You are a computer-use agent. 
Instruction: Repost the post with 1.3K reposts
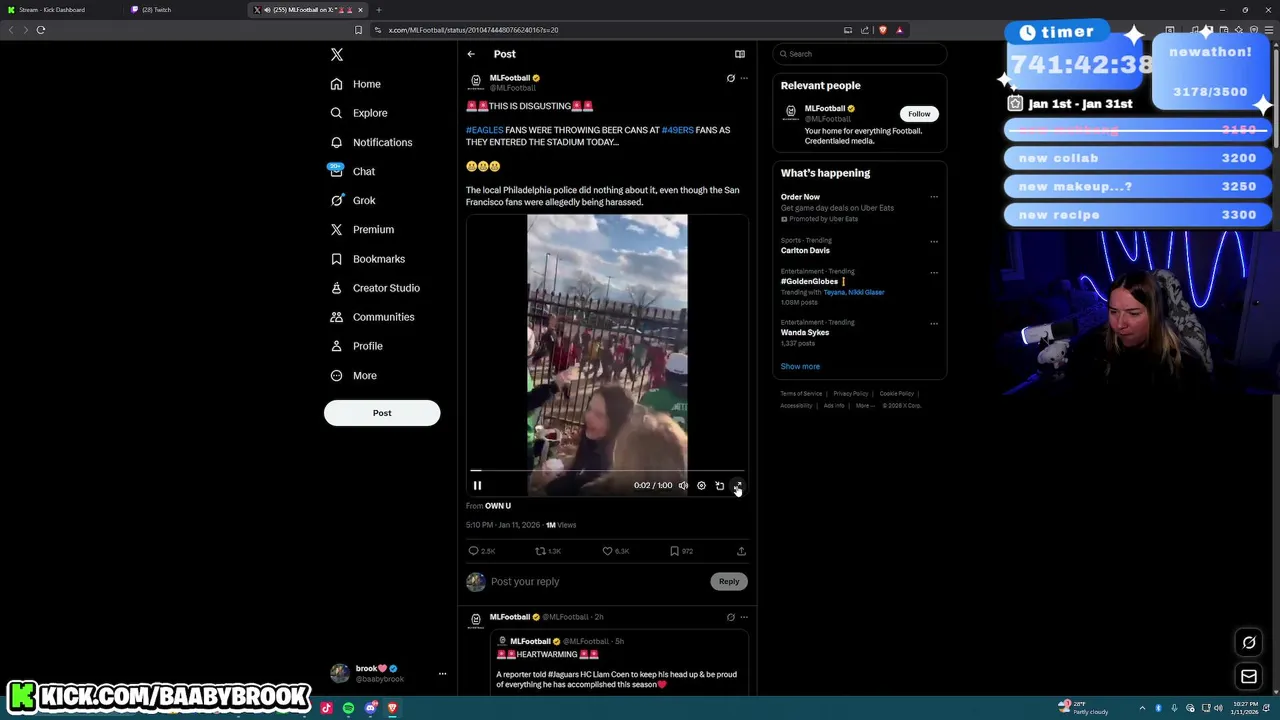coord(540,551)
